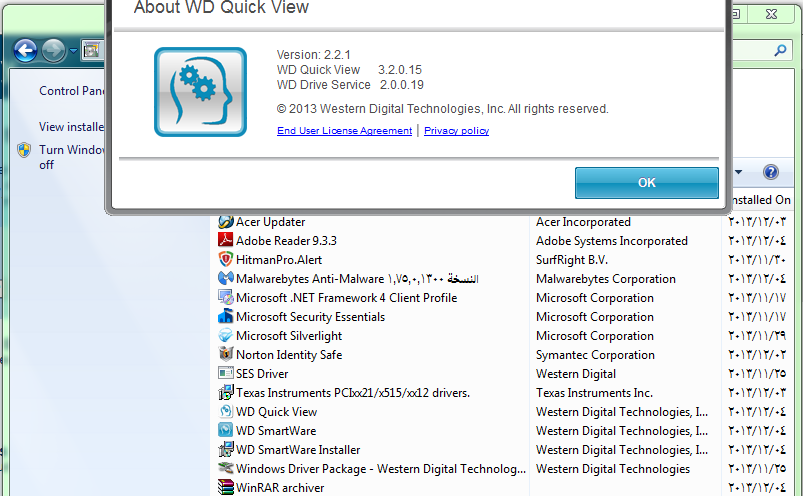Select the SES Driver icon
Image resolution: width=803 pixels, height=496 pixels.
pyautogui.click(x=225, y=373)
